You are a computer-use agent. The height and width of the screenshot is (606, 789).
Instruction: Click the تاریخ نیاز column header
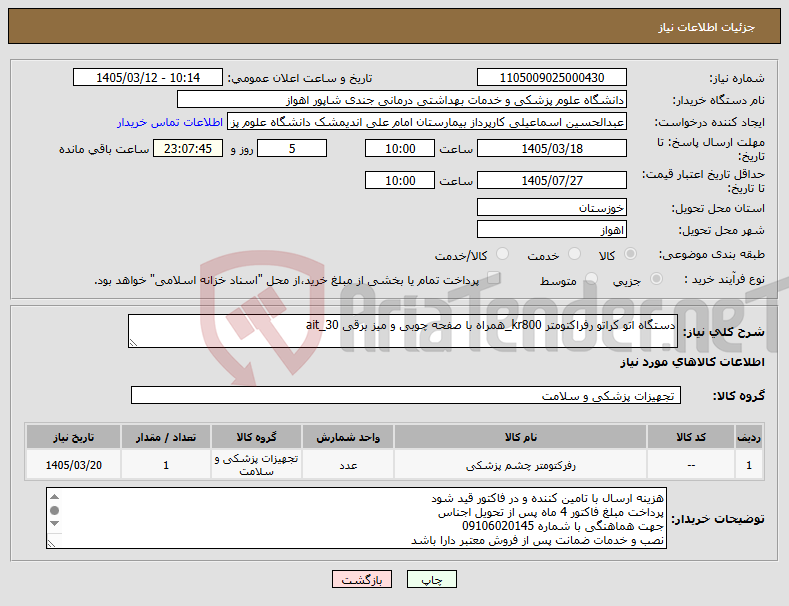click(73, 437)
